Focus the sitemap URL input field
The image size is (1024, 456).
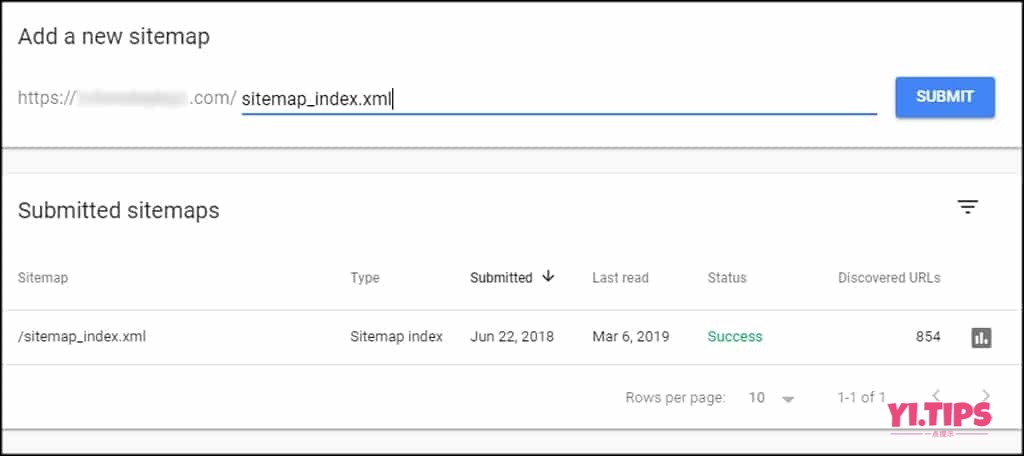pyautogui.click(x=558, y=98)
